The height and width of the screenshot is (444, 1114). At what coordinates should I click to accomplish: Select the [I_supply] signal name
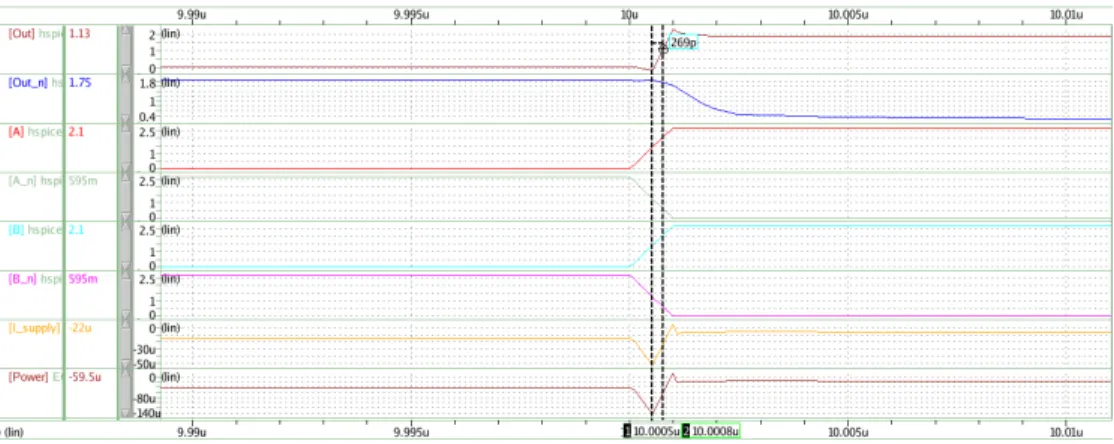pos(34,328)
